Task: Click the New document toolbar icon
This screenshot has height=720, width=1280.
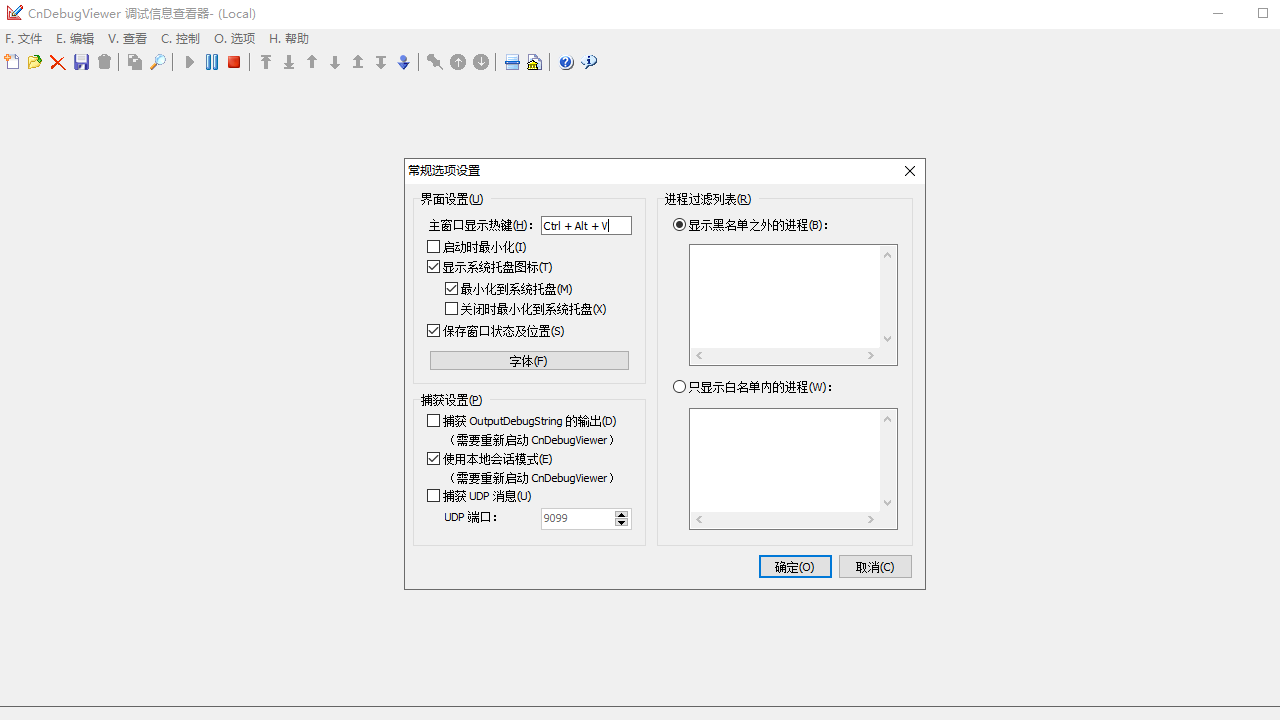Action: 12,62
